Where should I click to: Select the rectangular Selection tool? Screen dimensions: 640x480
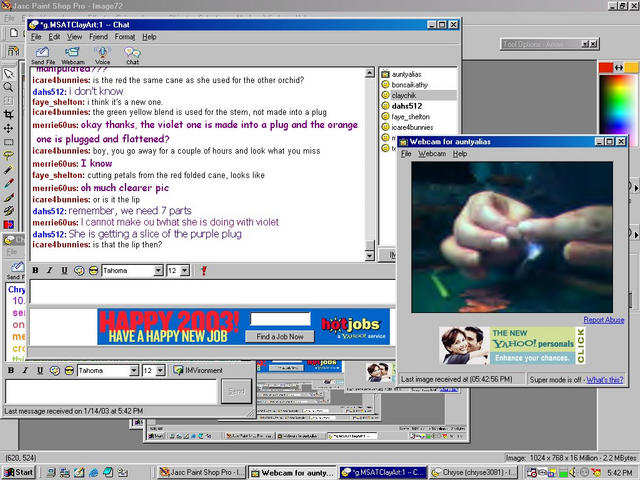pos(9,142)
